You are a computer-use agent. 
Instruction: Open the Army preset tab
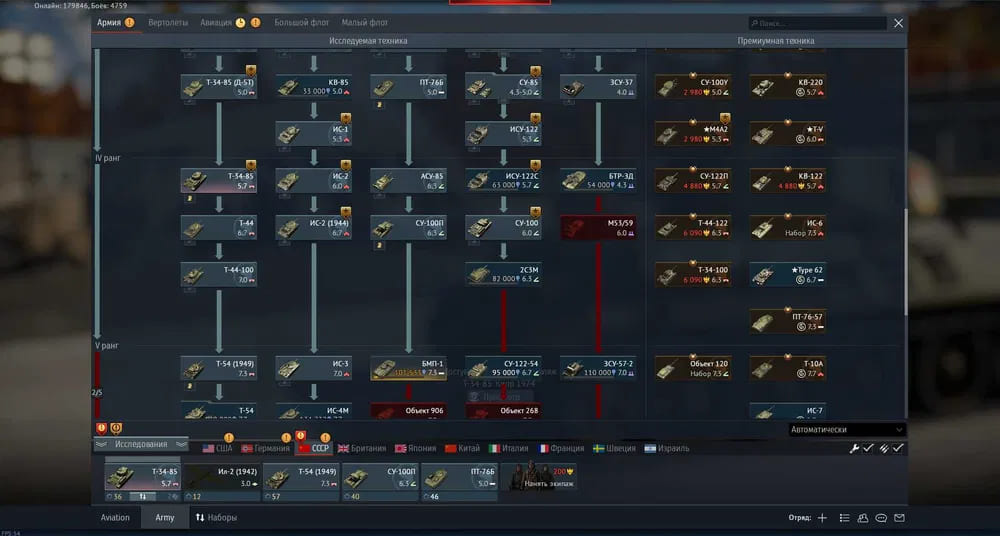click(165, 517)
